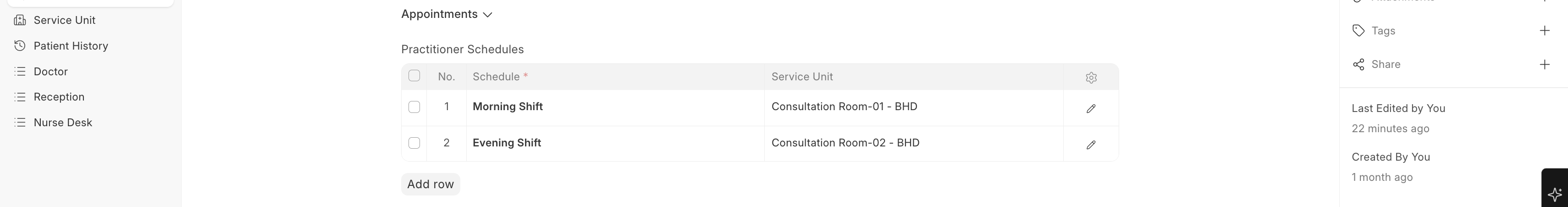The width and height of the screenshot is (1568, 207).
Task: Click the Patient History clock icon
Action: (20, 45)
